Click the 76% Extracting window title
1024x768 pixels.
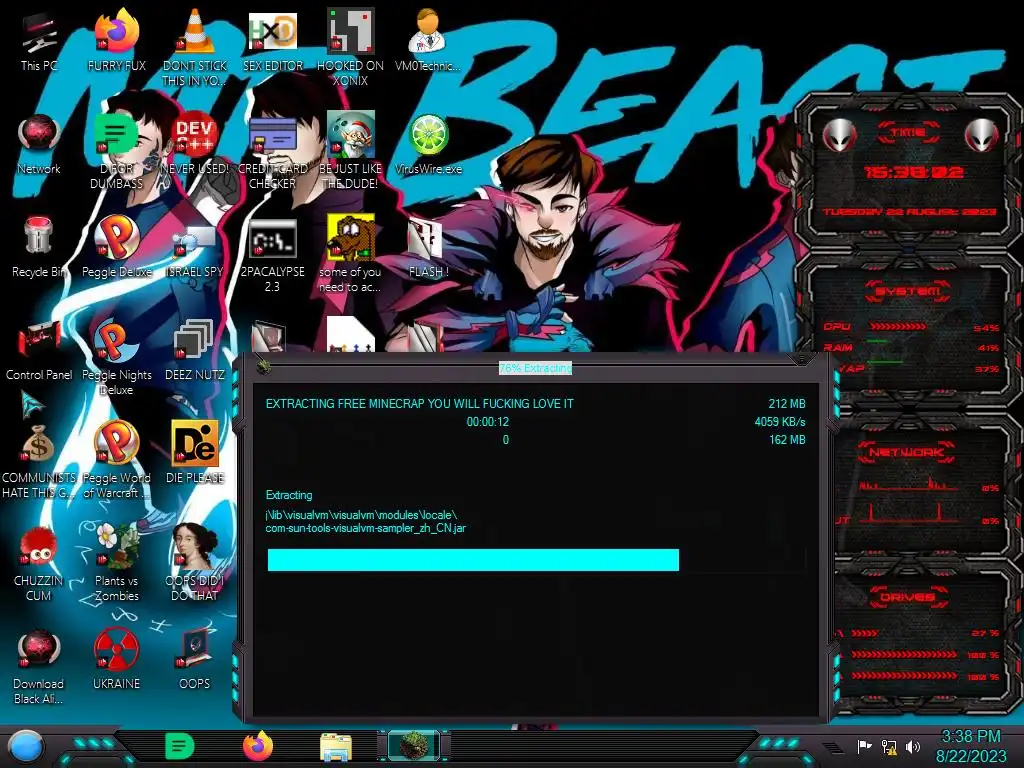[x=536, y=368]
